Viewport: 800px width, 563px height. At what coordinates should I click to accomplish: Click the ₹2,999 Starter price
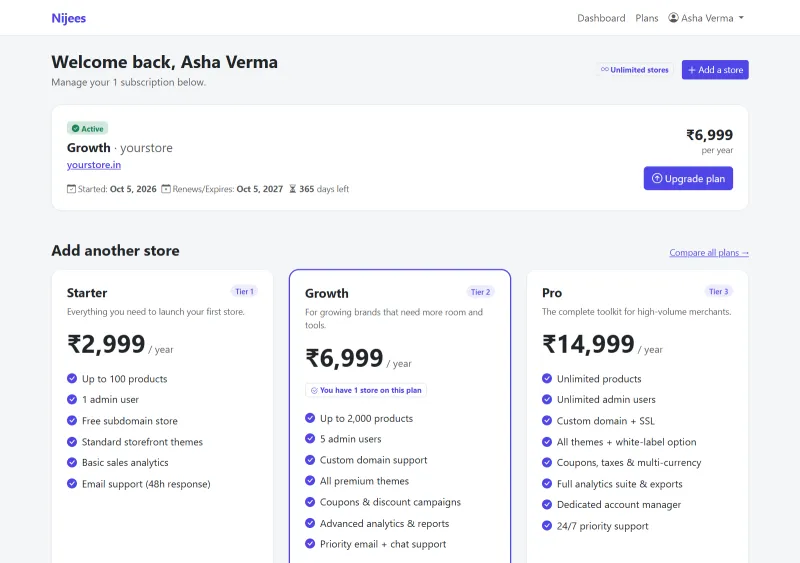point(106,344)
